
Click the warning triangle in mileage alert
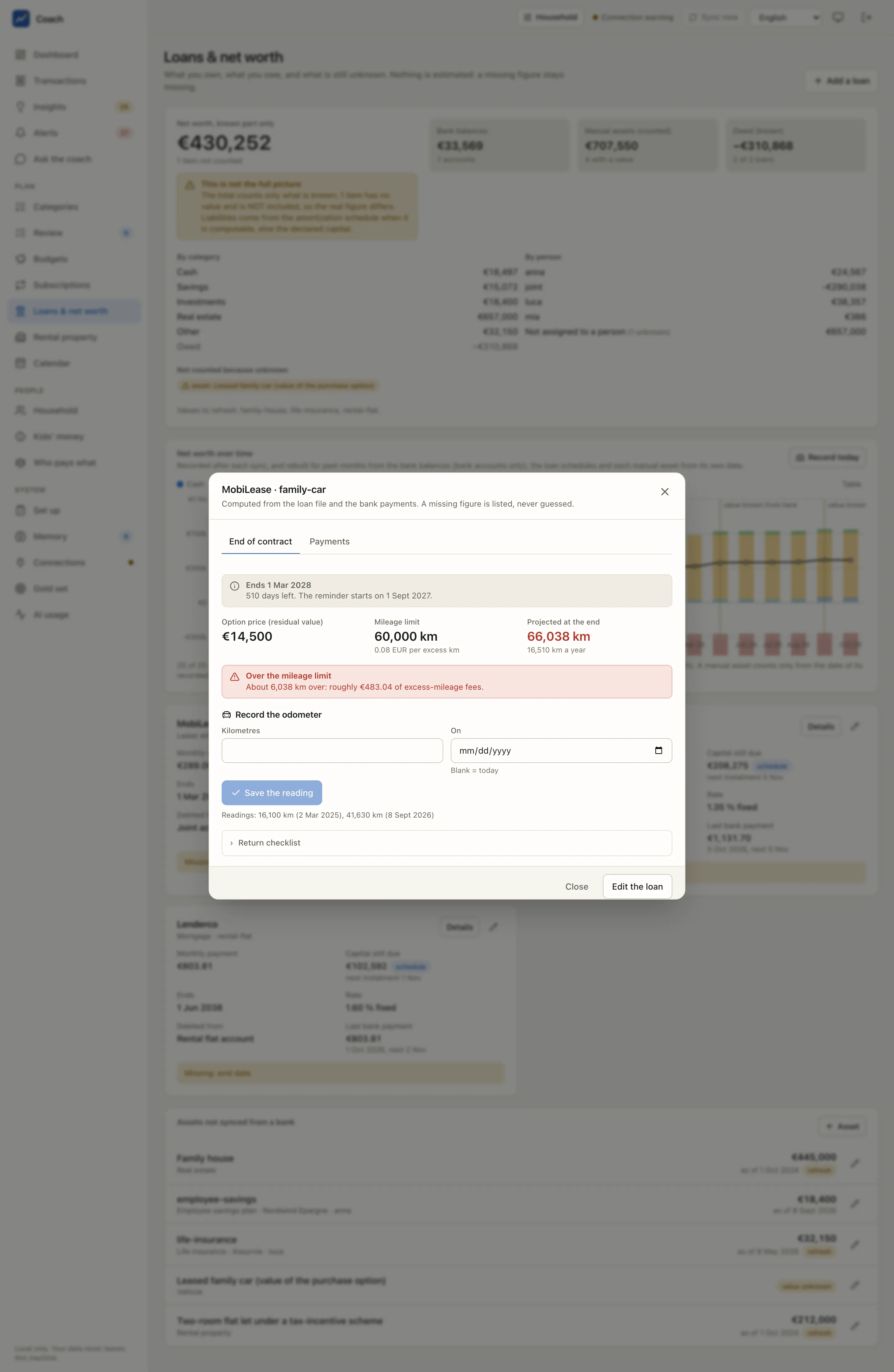tap(235, 677)
